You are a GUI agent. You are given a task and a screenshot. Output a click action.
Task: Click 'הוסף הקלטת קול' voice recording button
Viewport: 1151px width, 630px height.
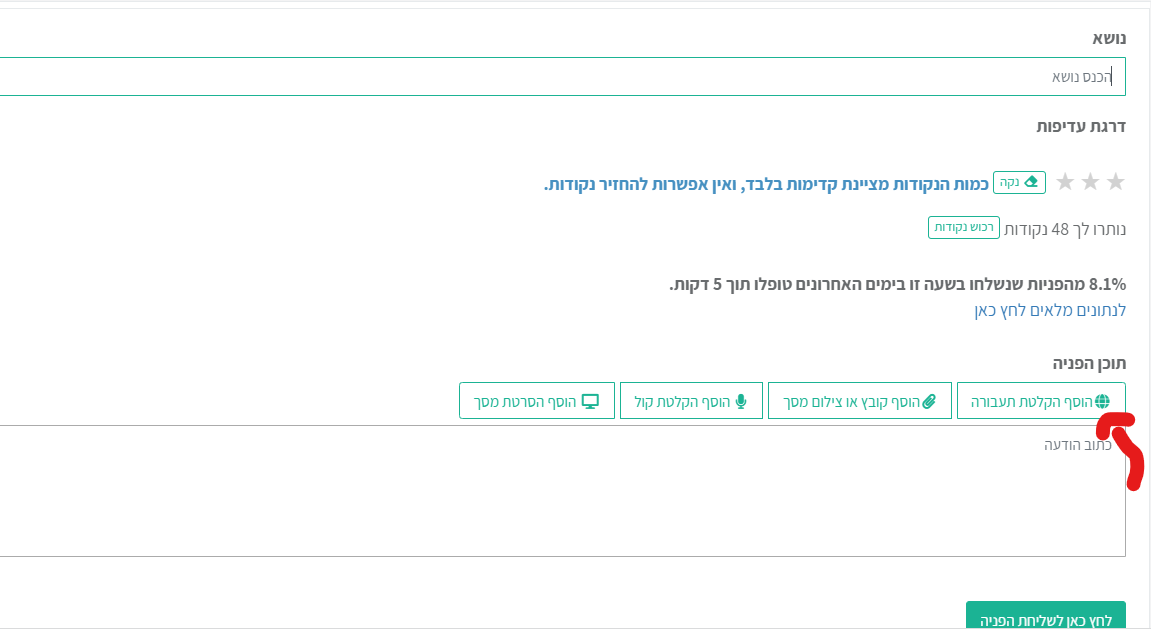click(691, 401)
